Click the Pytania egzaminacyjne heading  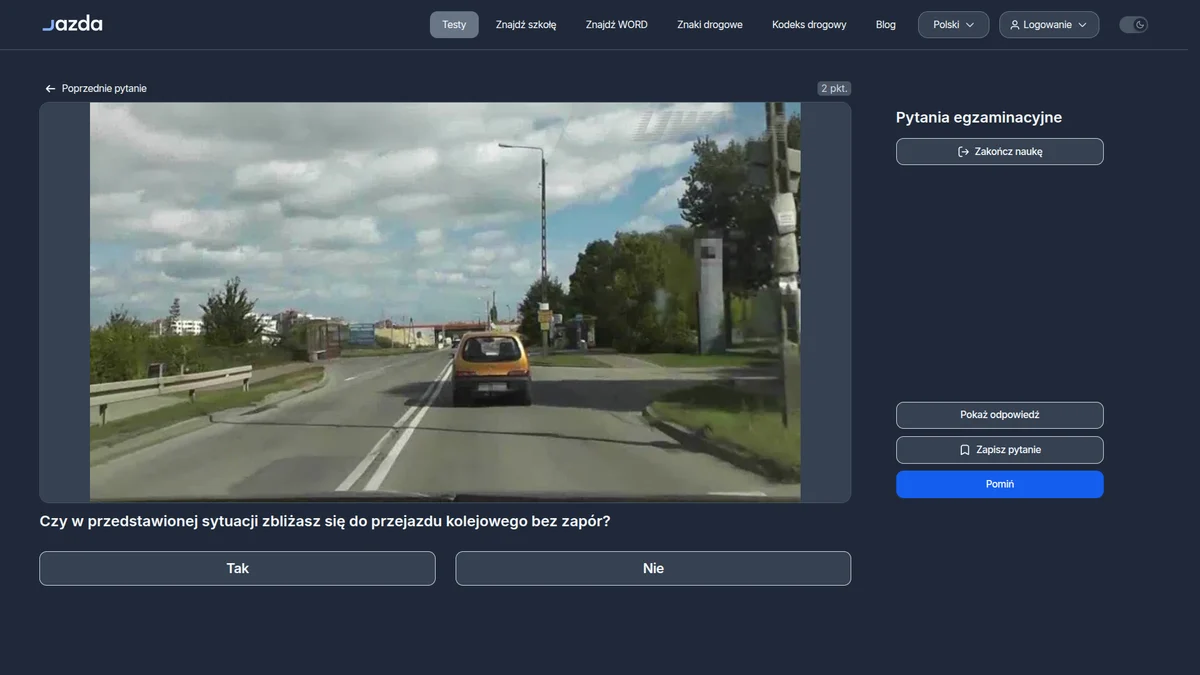(x=979, y=117)
